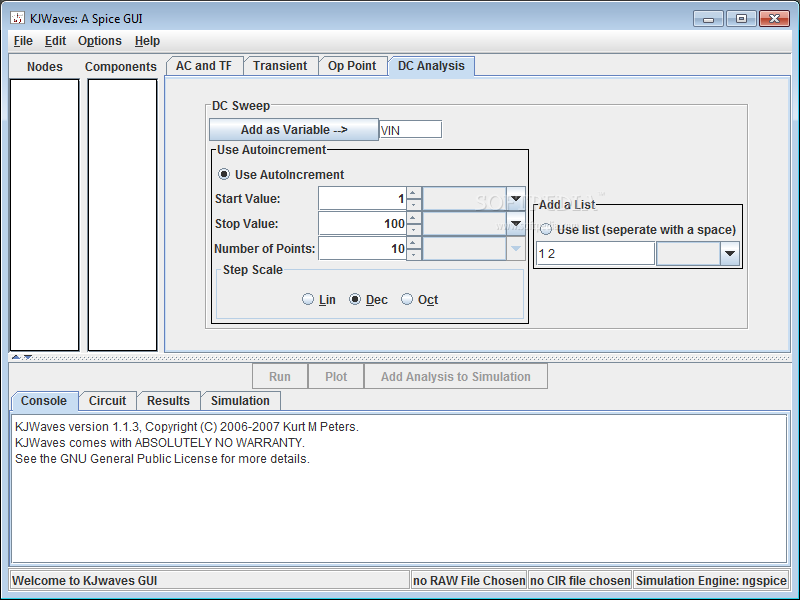Click the 'no RAW File Chosen' status text
Image resolution: width=800 pixels, height=600 pixels.
click(x=469, y=581)
